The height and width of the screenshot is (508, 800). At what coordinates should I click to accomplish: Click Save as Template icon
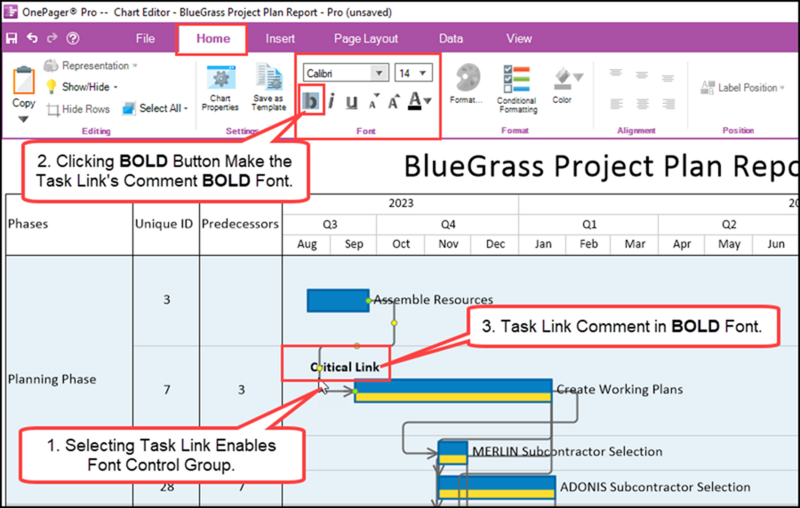(x=269, y=88)
